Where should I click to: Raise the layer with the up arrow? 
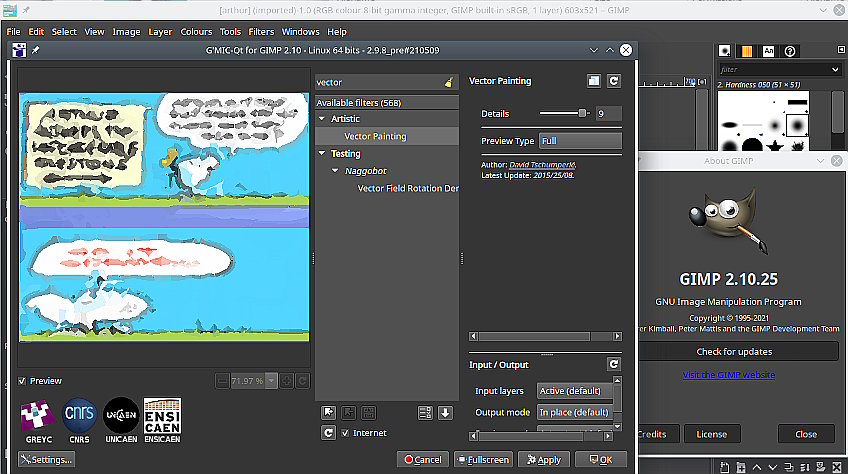coord(757,467)
